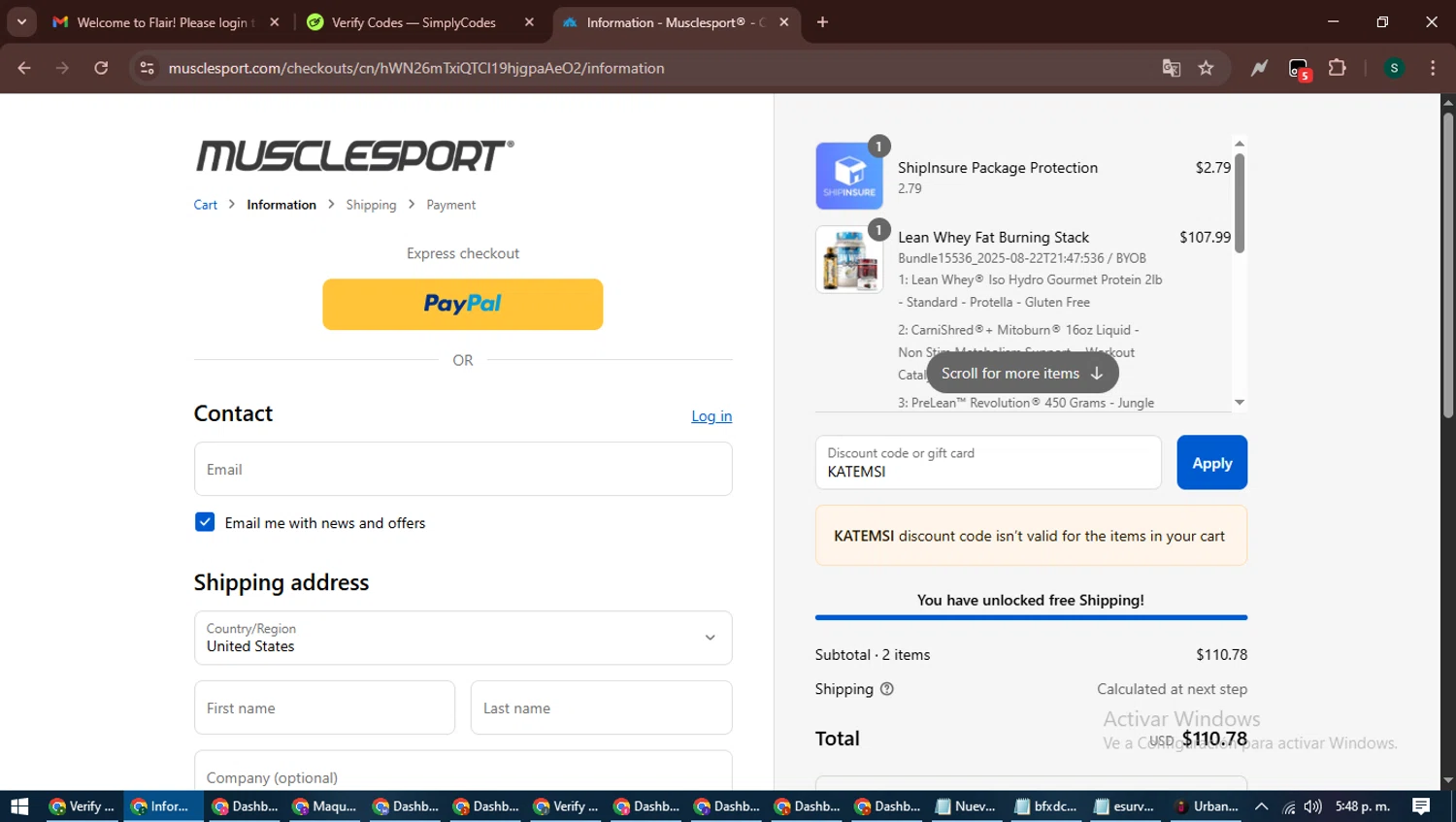Screen dimensions: 1456x822
Task: Click the Lean Whey Fat Burning Stack title
Action: (x=993, y=237)
